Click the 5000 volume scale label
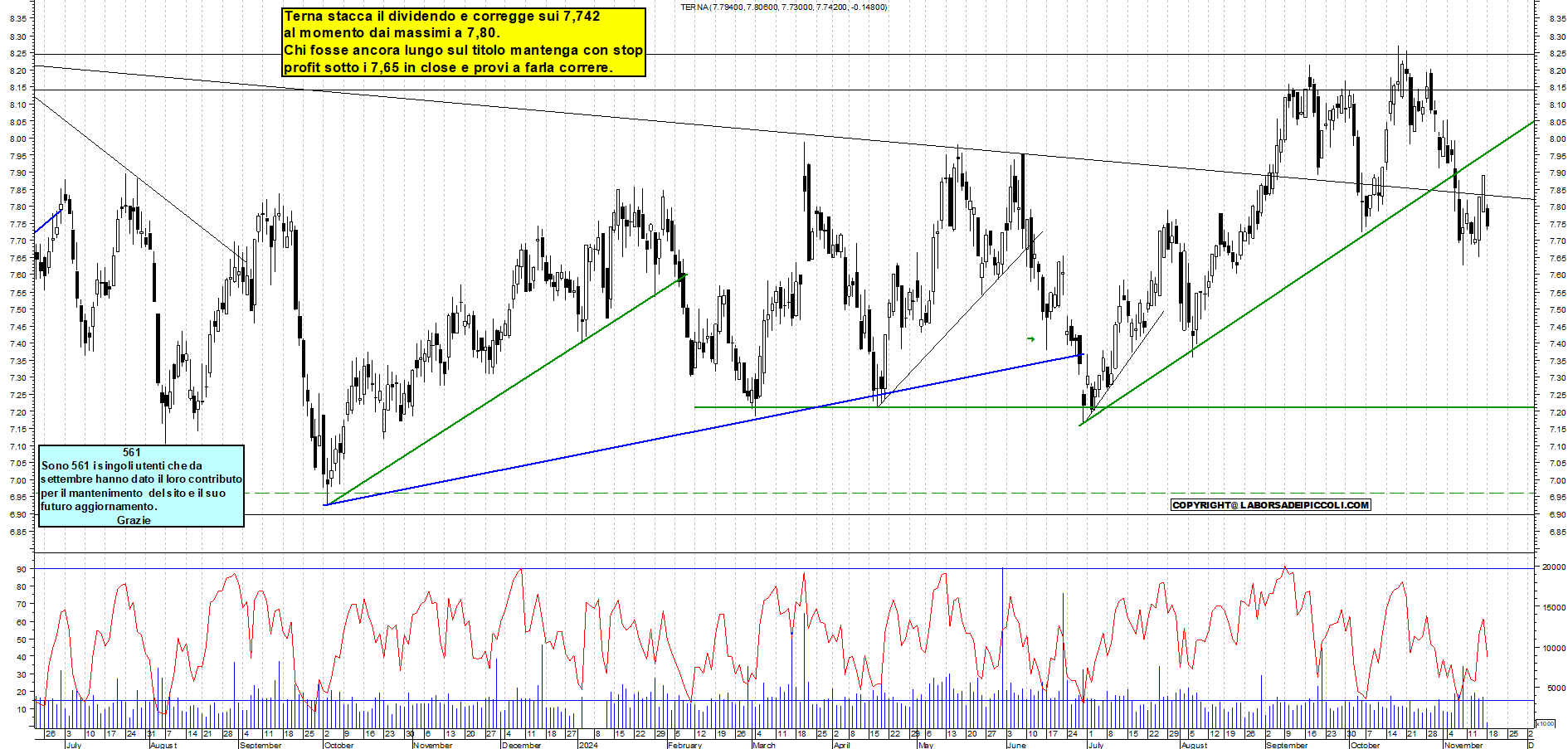Viewport: 1568px width, 749px height. 1556,688
